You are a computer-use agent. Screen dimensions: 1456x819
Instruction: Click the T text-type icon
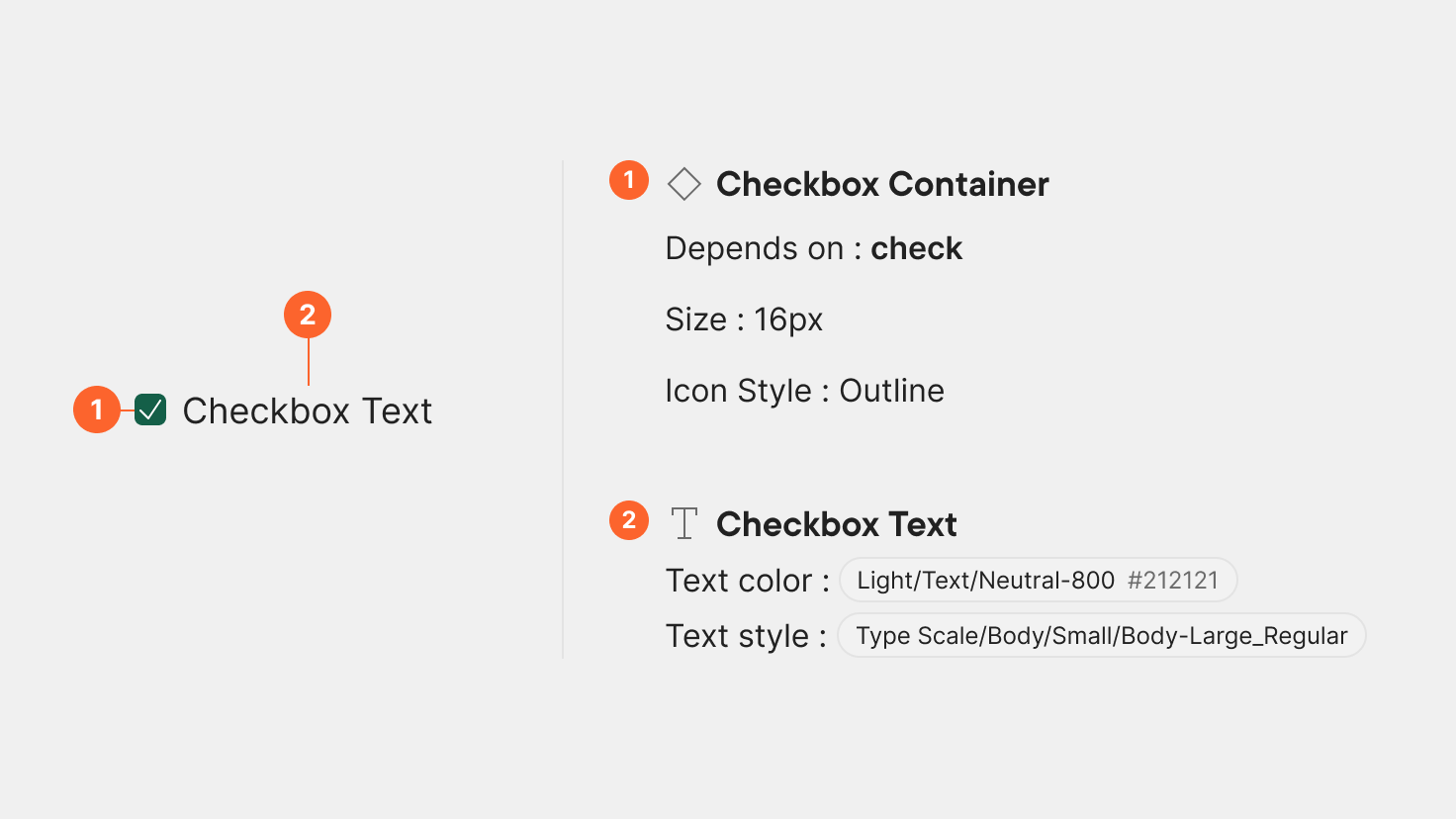tap(683, 523)
